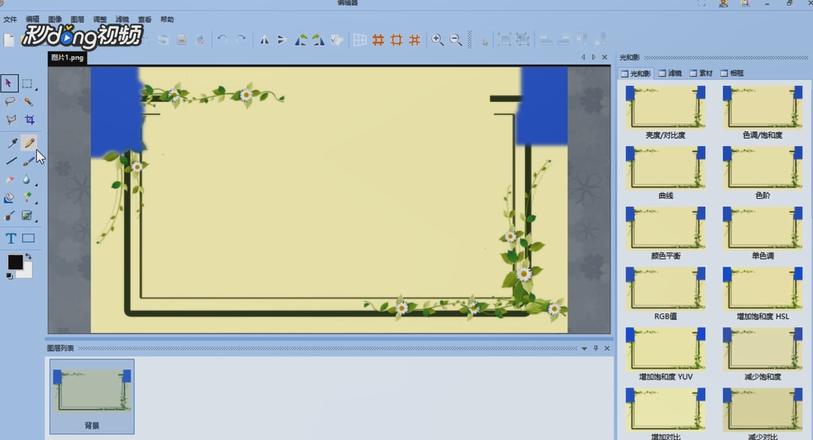Pick the clone stamp picture tool

(x=27, y=216)
